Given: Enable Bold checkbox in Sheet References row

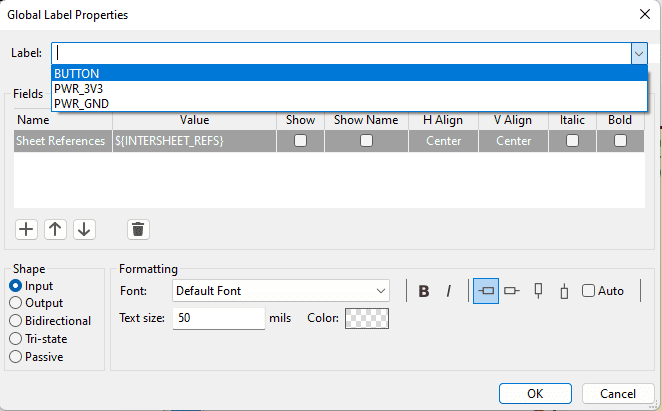Looking at the screenshot, I should pos(620,140).
